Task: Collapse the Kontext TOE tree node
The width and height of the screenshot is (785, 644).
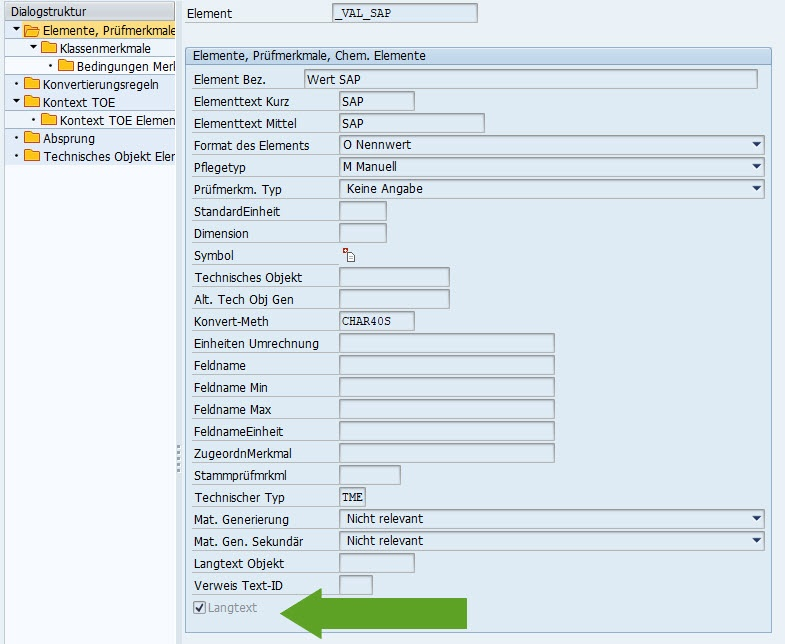Action: coord(17,102)
